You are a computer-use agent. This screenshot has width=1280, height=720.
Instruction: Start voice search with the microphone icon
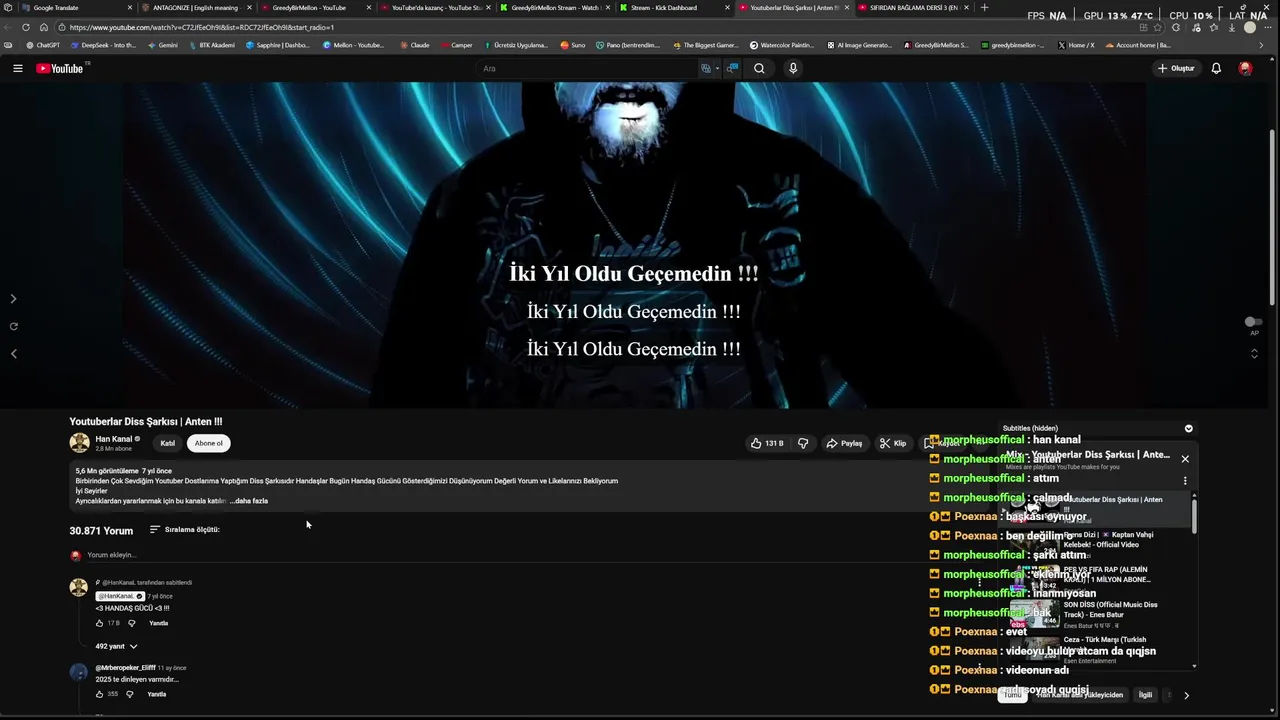pos(793,68)
